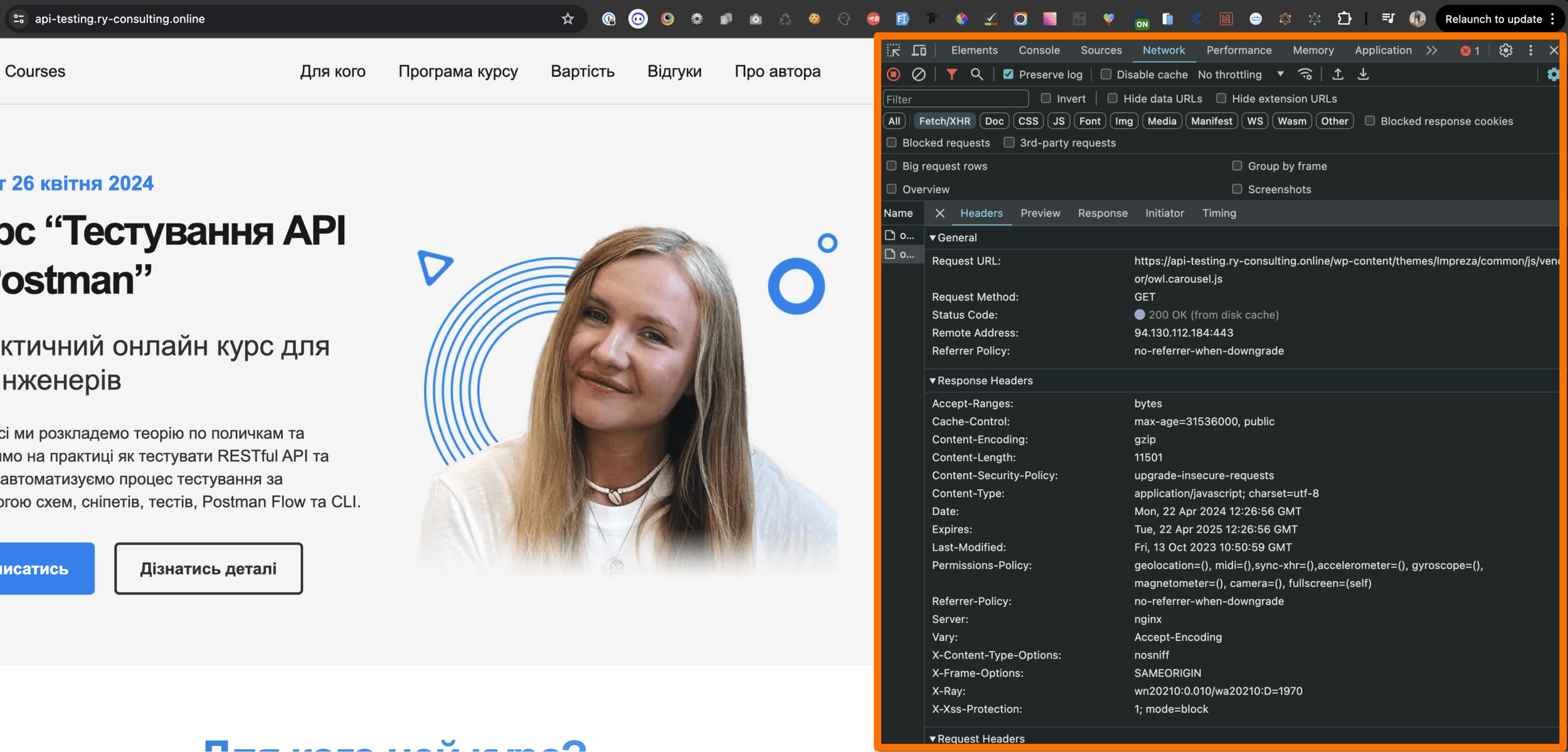Click the import HAR upload icon
The height and width of the screenshot is (752, 1568).
pyautogui.click(x=1338, y=75)
